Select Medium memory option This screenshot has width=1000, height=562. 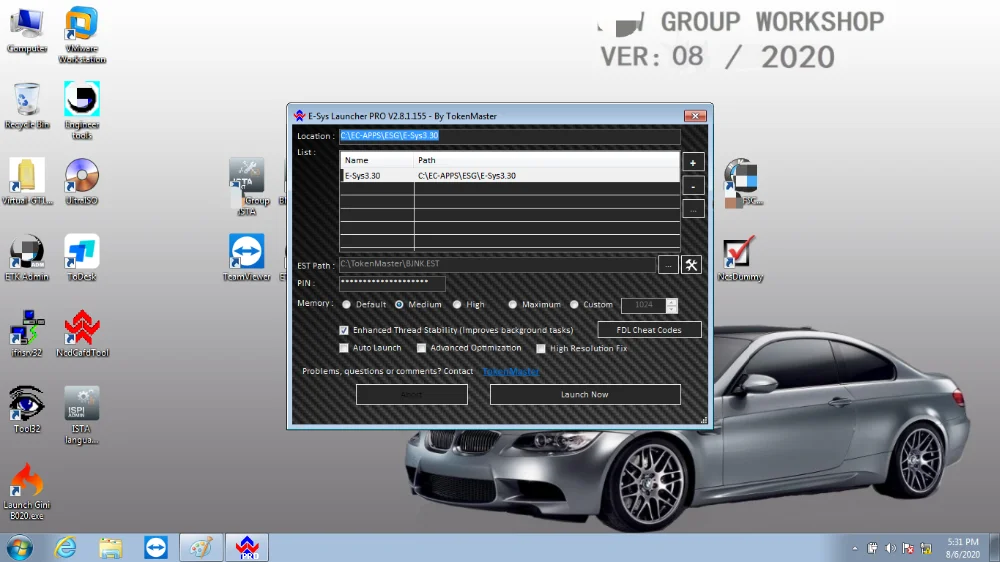click(x=399, y=305)
